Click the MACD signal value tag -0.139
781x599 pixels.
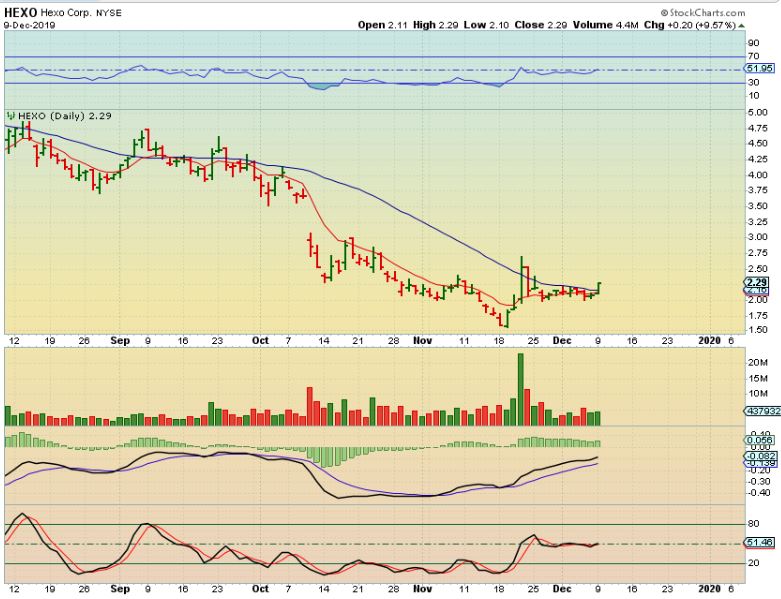[761, 464]
